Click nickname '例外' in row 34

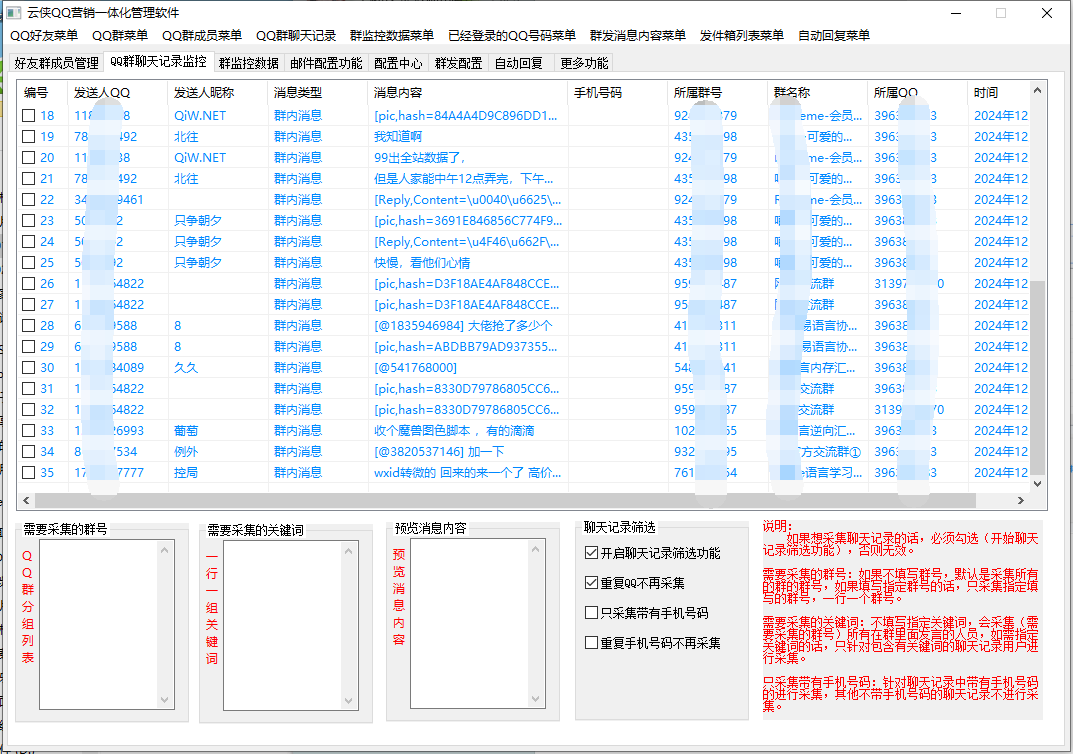[186, 452]
